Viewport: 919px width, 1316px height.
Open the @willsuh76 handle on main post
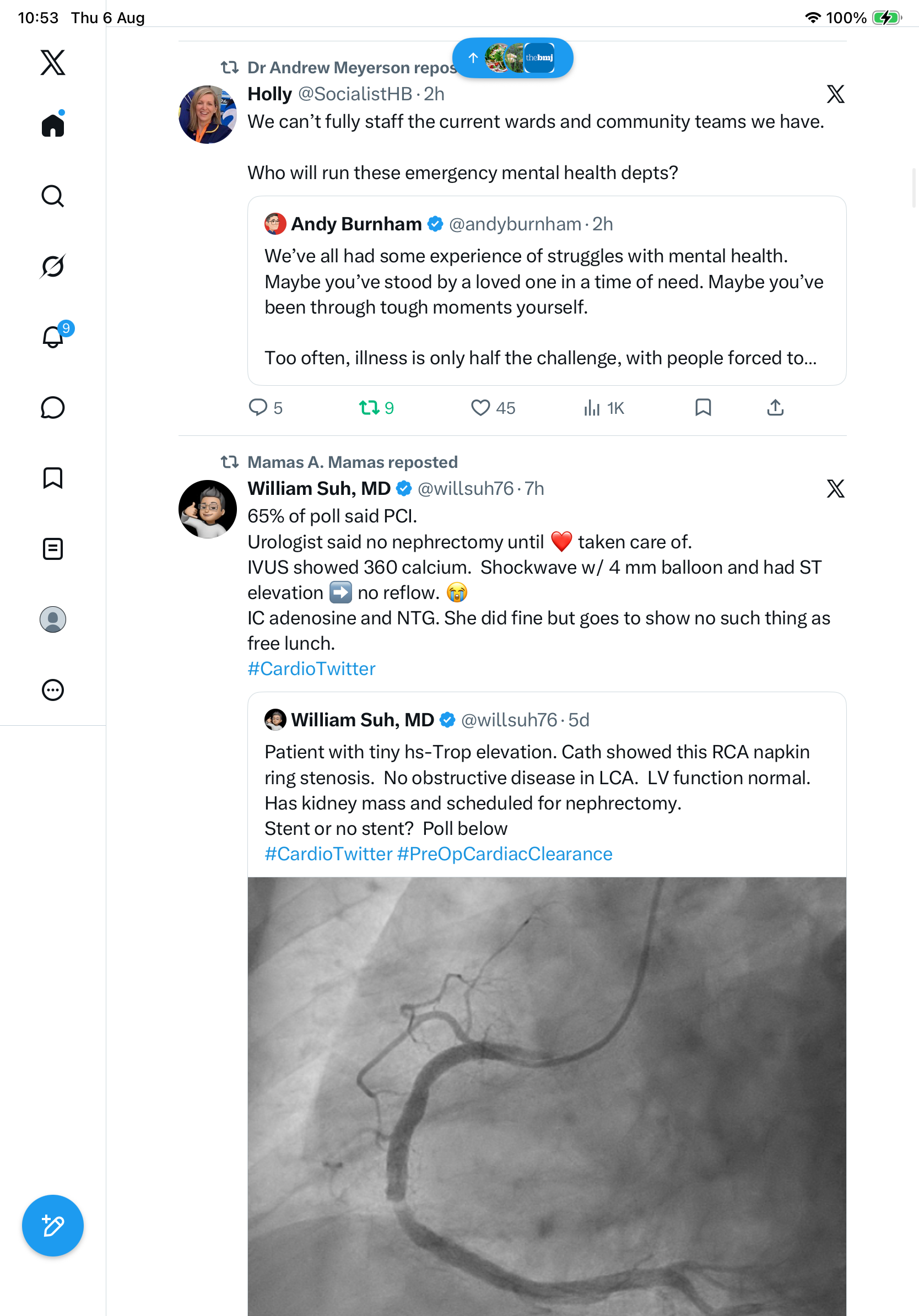point(466,488)
